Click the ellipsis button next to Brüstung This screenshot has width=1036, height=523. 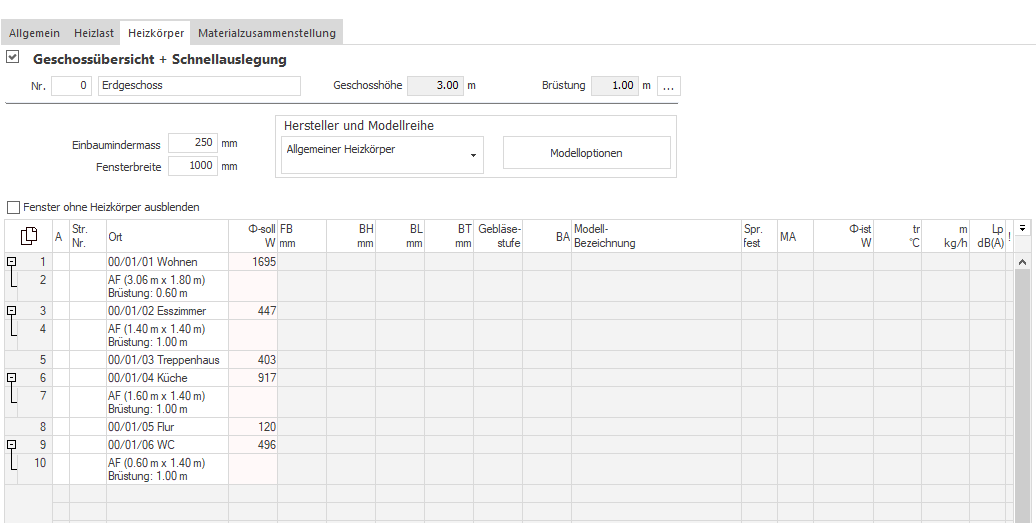tap(669, 87)
